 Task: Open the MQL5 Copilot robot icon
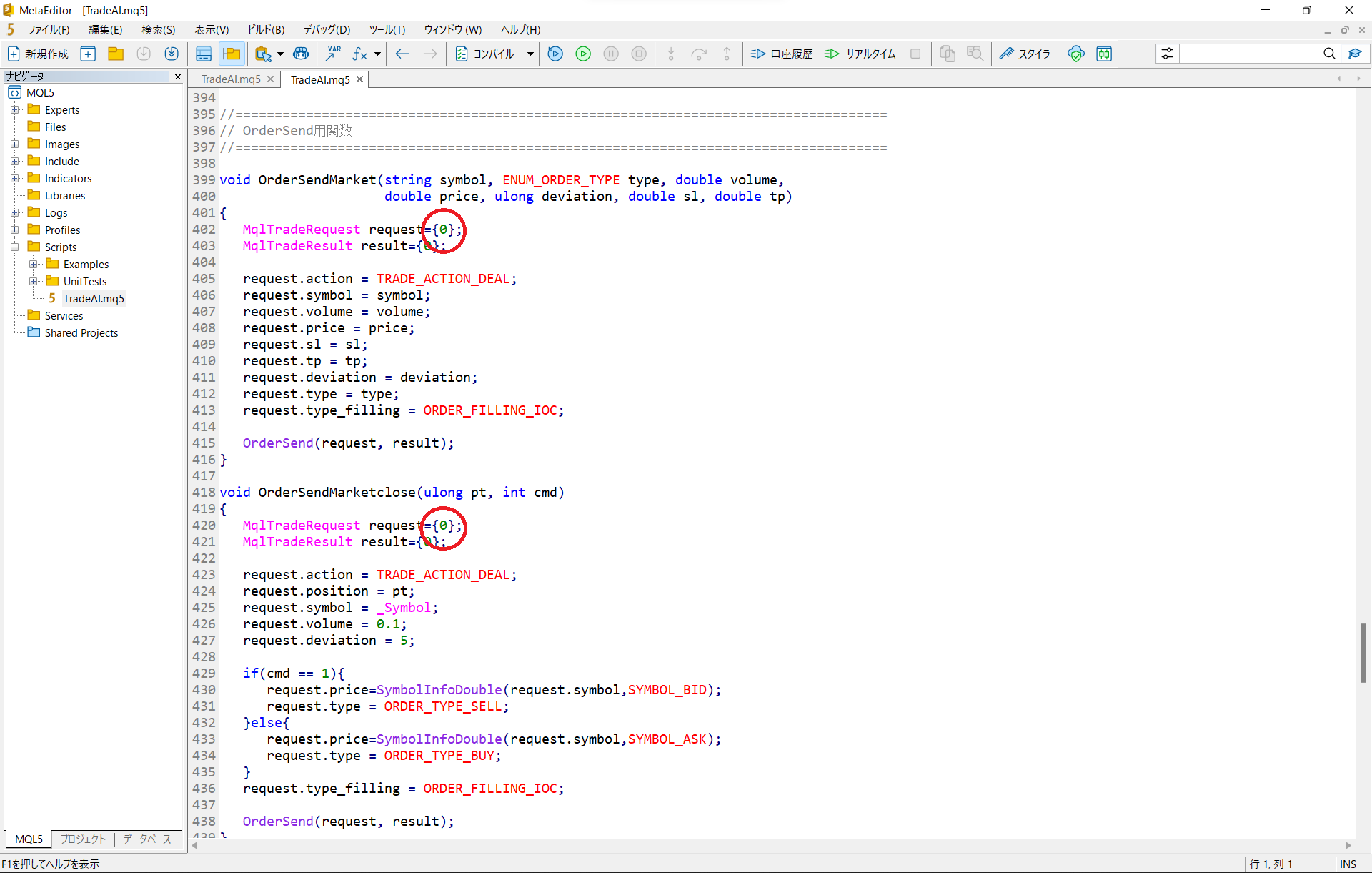point(301,54)
